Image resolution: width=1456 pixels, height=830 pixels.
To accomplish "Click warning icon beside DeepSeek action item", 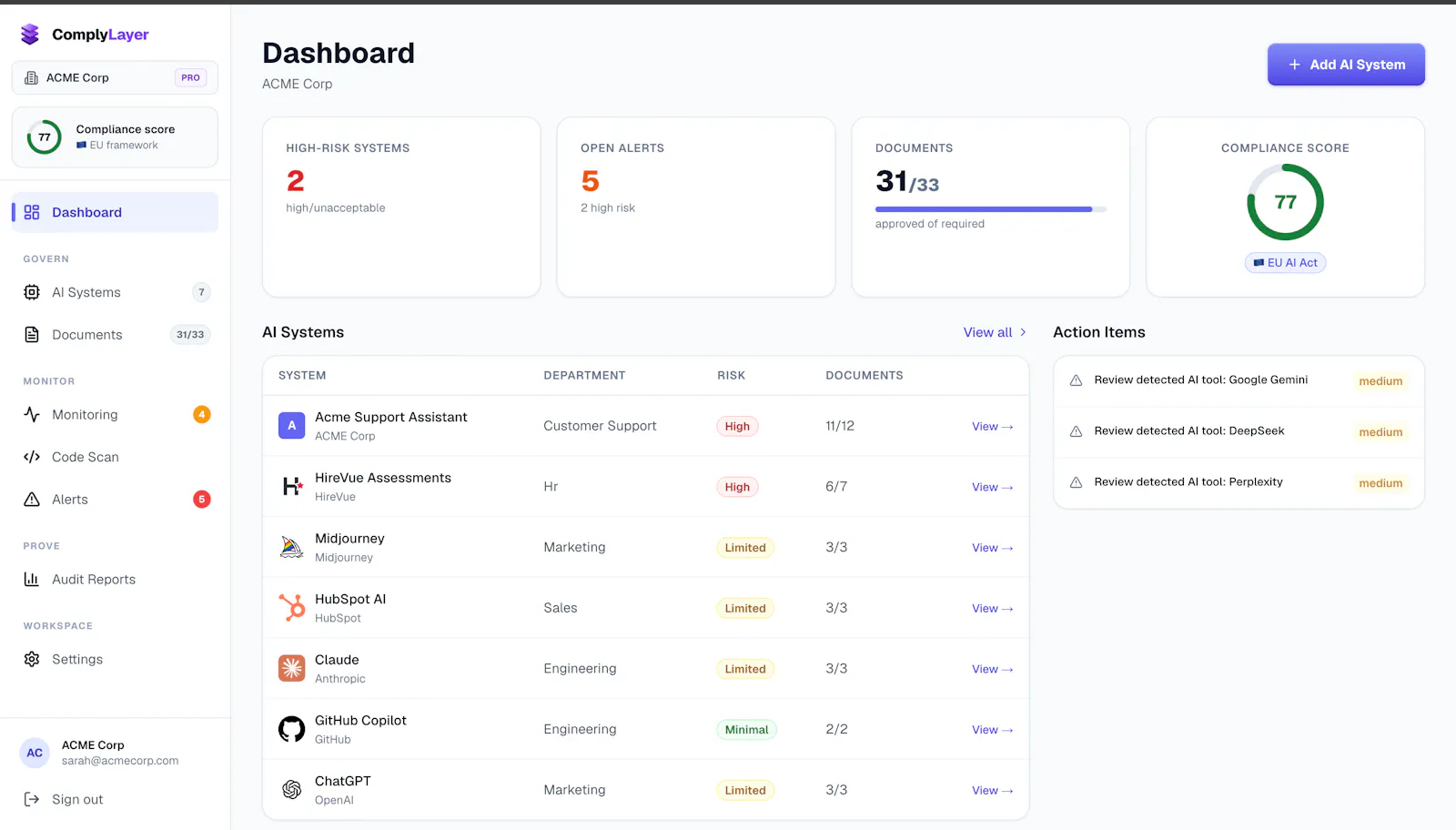I will (x=1076, y=431).
